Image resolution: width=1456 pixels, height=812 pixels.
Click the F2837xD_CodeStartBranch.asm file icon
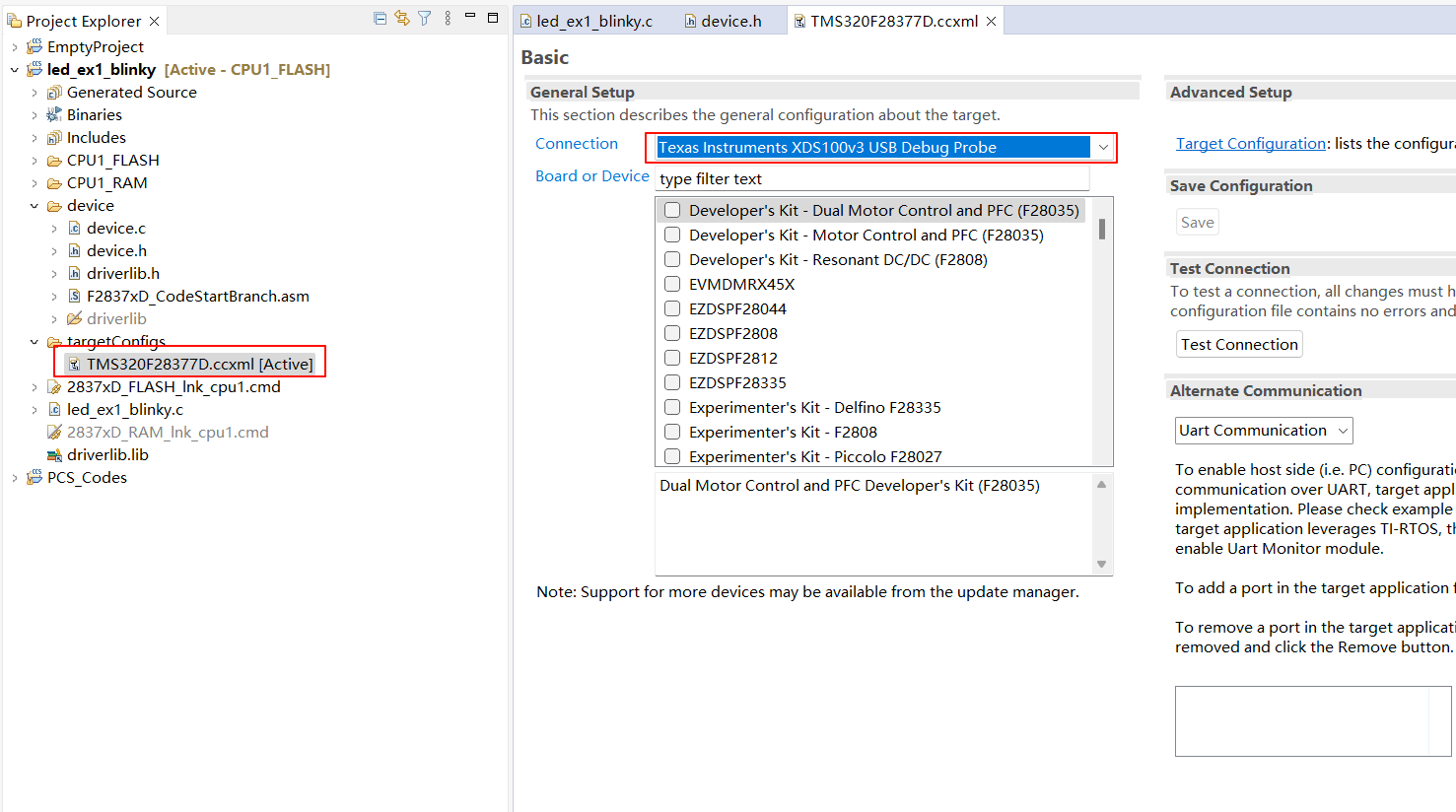74,297
